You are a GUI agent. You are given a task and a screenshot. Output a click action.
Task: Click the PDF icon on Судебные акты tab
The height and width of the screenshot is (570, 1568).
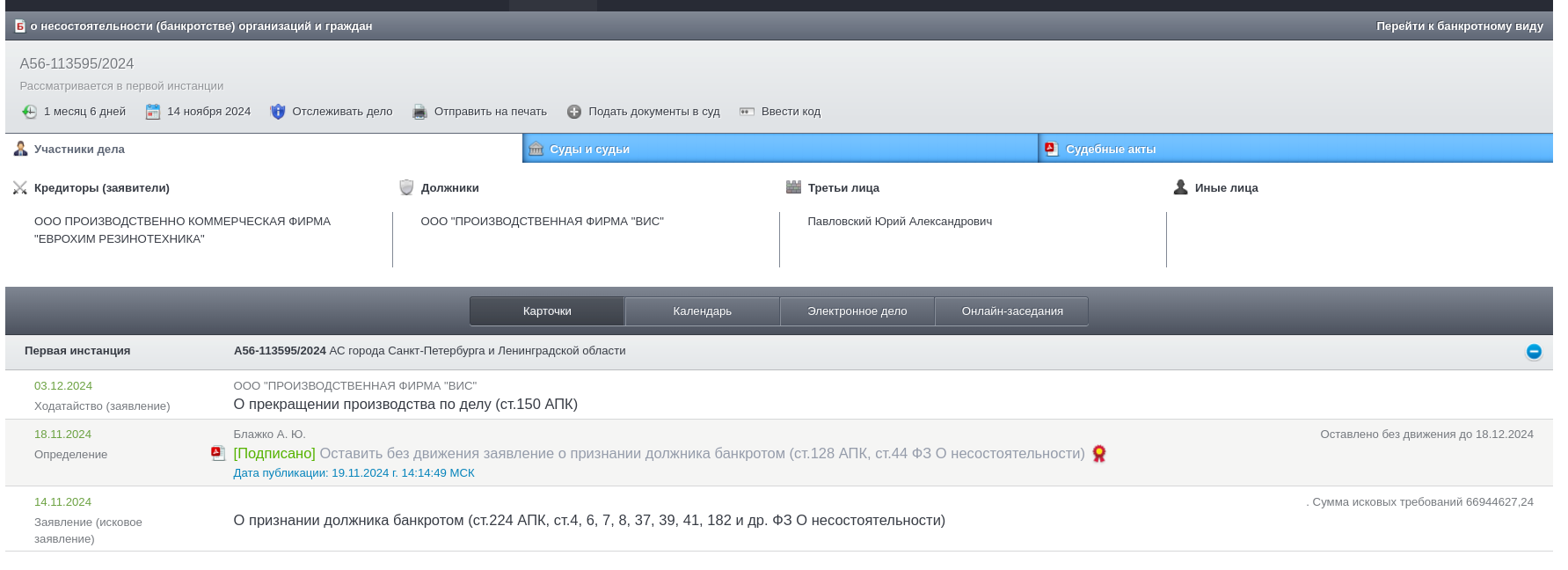point(1051,149)
